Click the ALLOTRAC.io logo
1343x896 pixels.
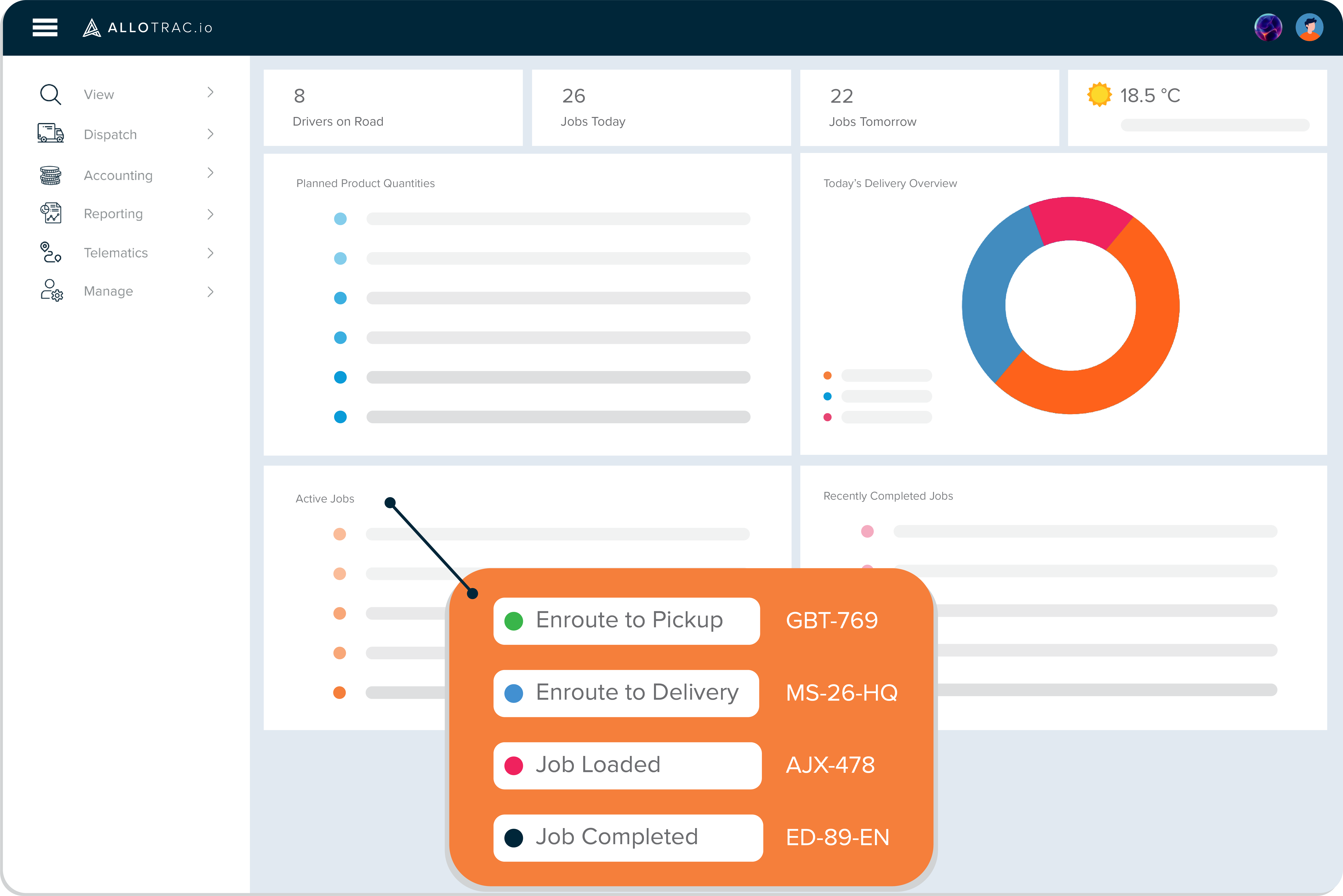pyautogui.click(x=148, y=27)
